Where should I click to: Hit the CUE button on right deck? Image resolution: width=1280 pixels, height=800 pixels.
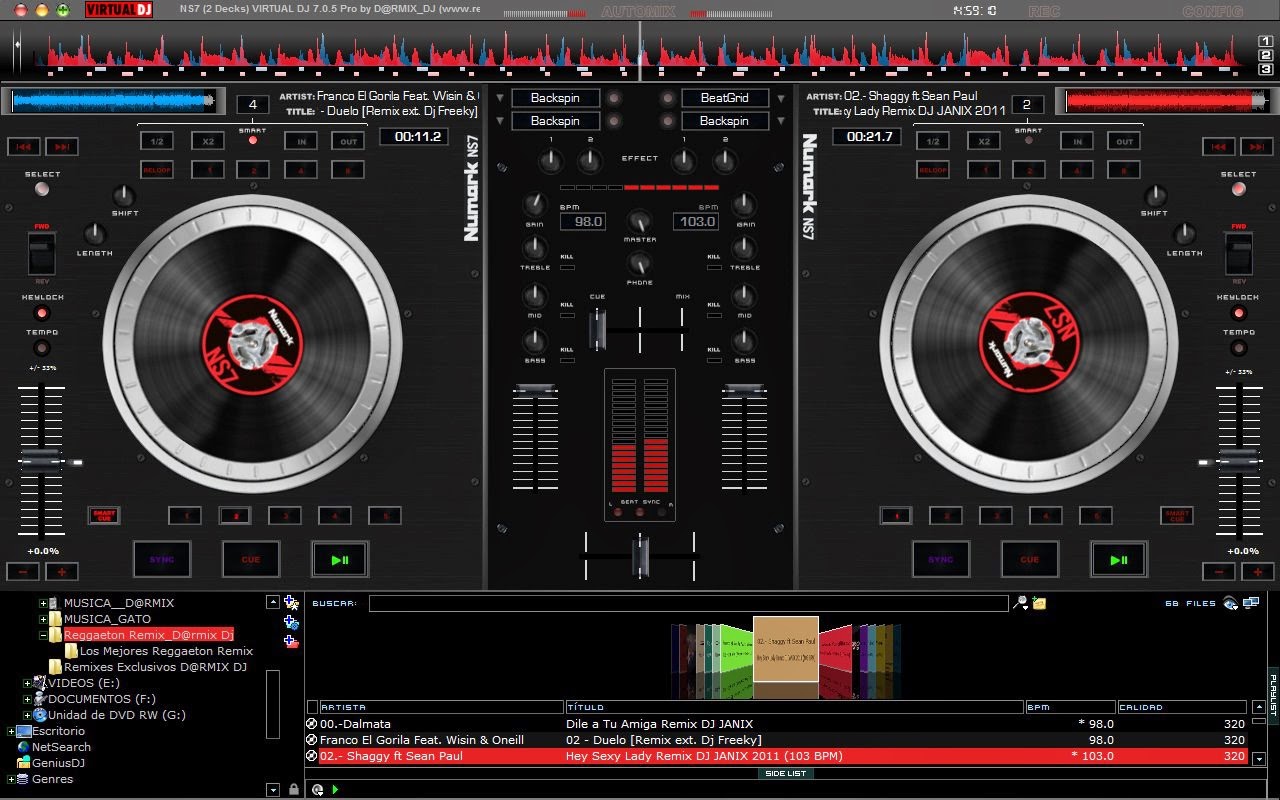1030,559
